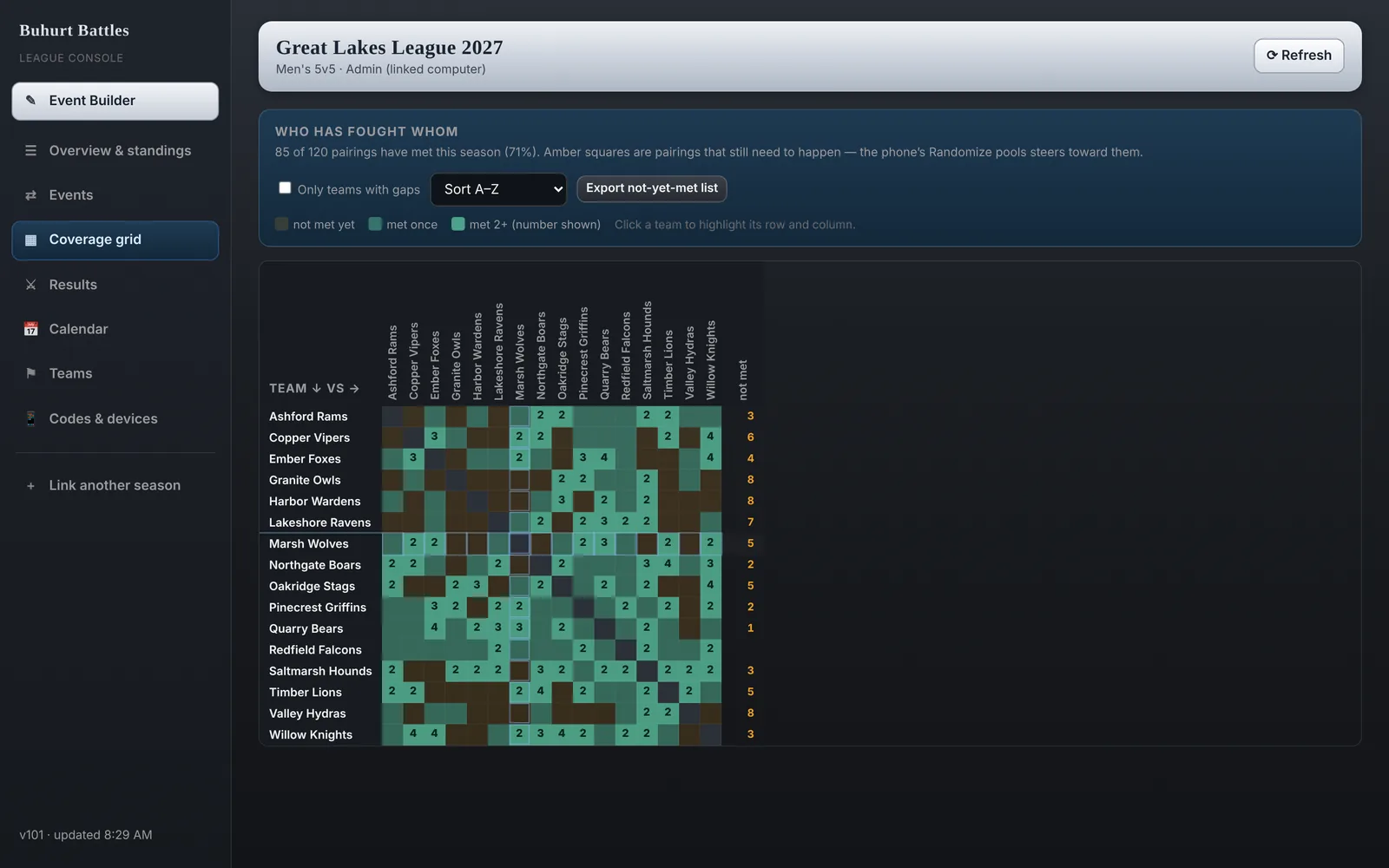Click the 'not met' column header
Image resolution: width=1389 pixels, height=868 pixels.
pyautogui.click(x=742, y=380)
